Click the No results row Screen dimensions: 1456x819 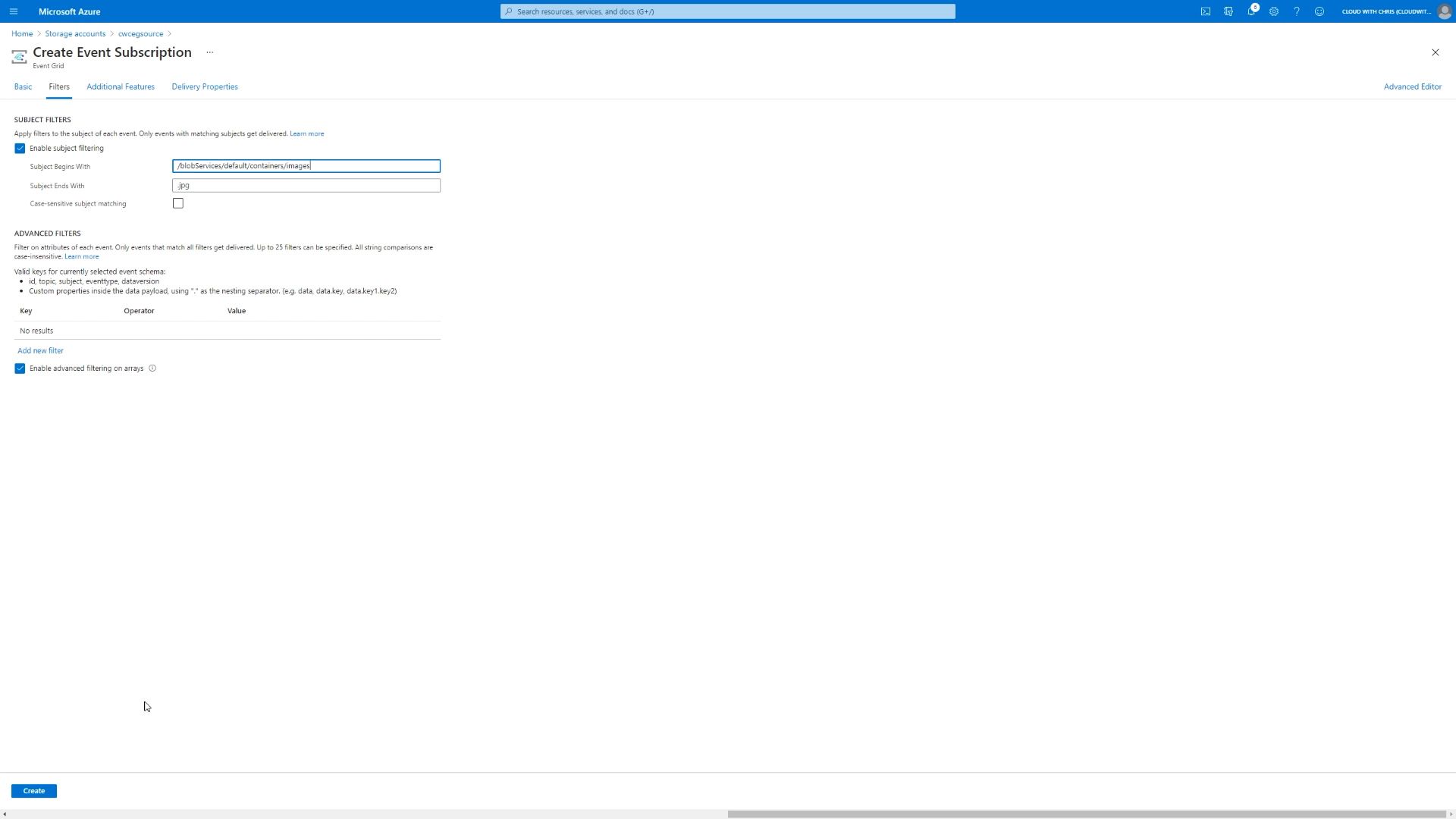(227, 331)
